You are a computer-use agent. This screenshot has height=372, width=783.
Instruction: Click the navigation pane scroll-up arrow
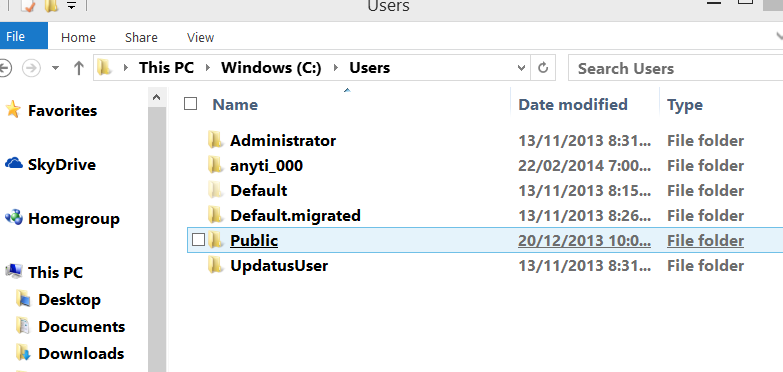point(156,97)
